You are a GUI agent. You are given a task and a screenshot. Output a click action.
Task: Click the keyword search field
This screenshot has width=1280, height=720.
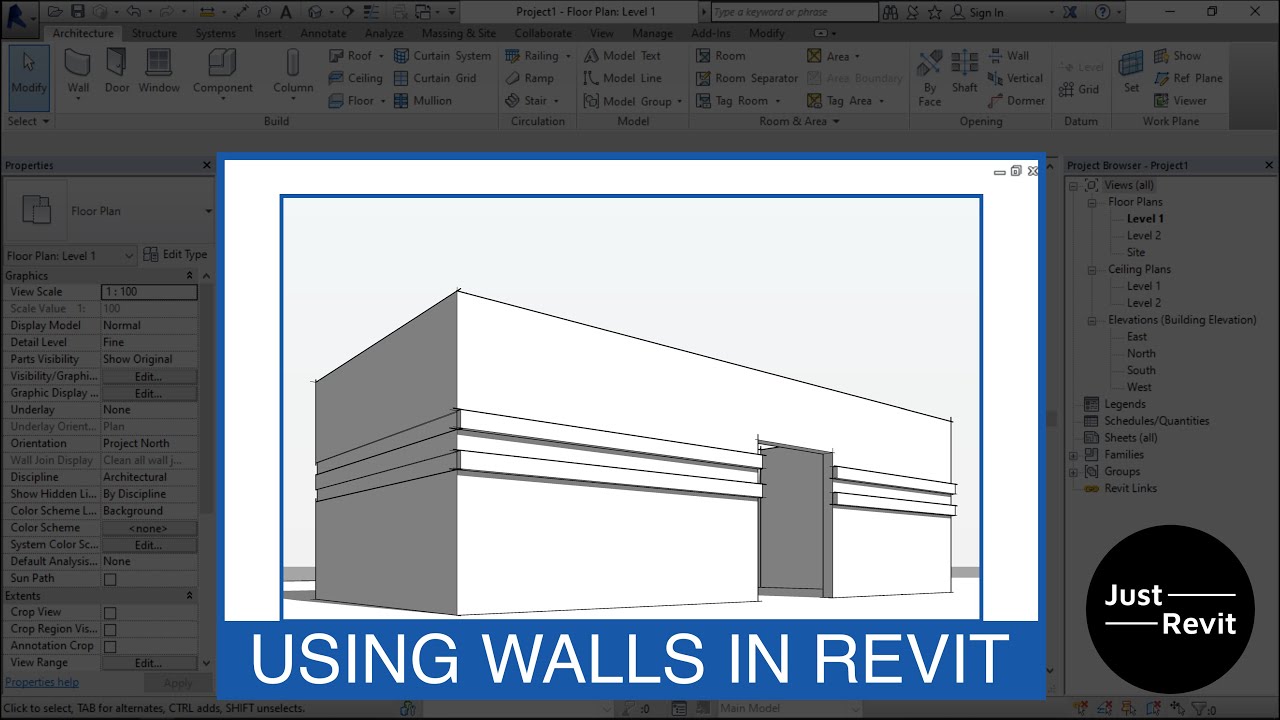click(x=795, y=12)
